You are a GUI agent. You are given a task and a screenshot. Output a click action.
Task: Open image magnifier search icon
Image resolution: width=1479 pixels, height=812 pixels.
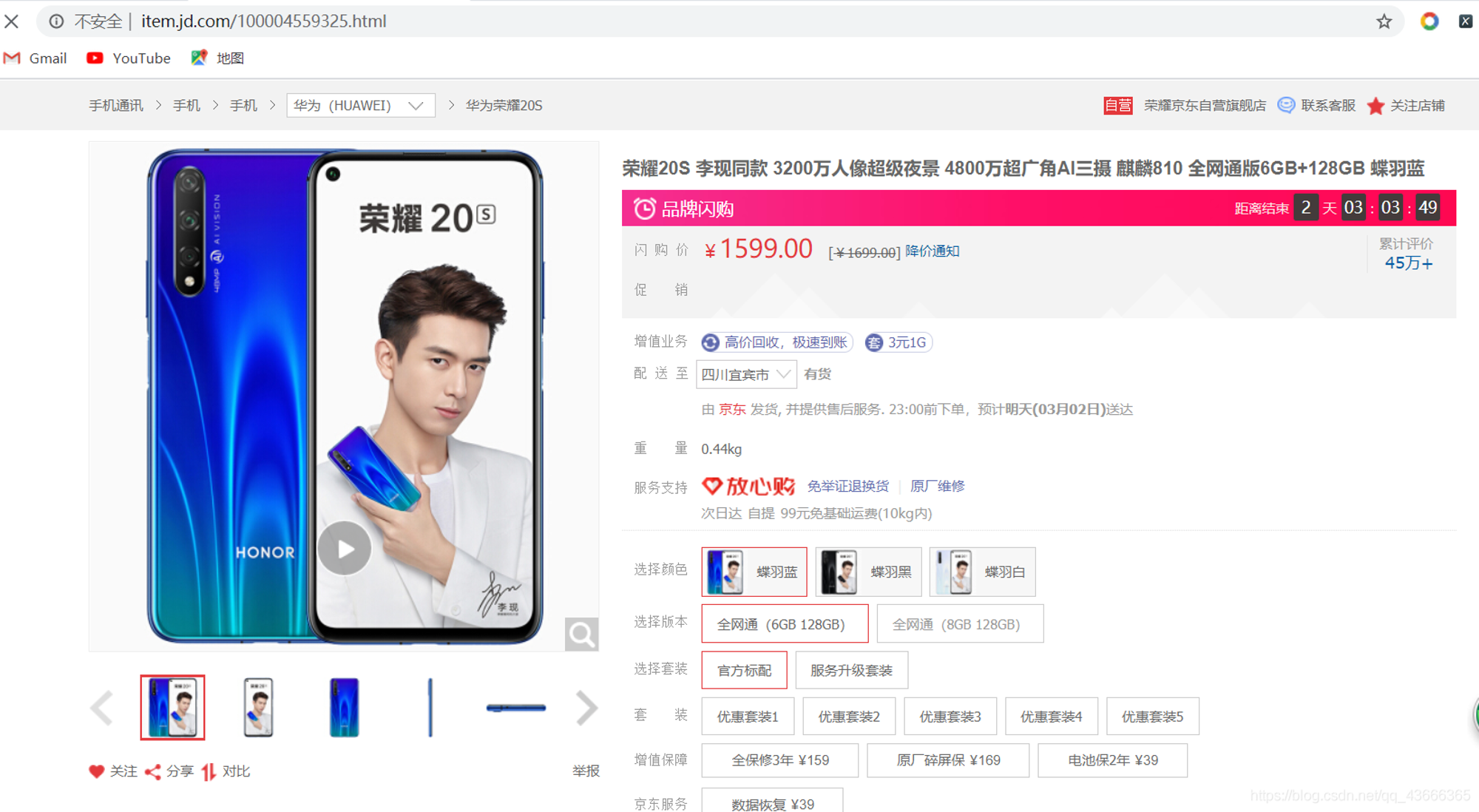tap(581, 634)
